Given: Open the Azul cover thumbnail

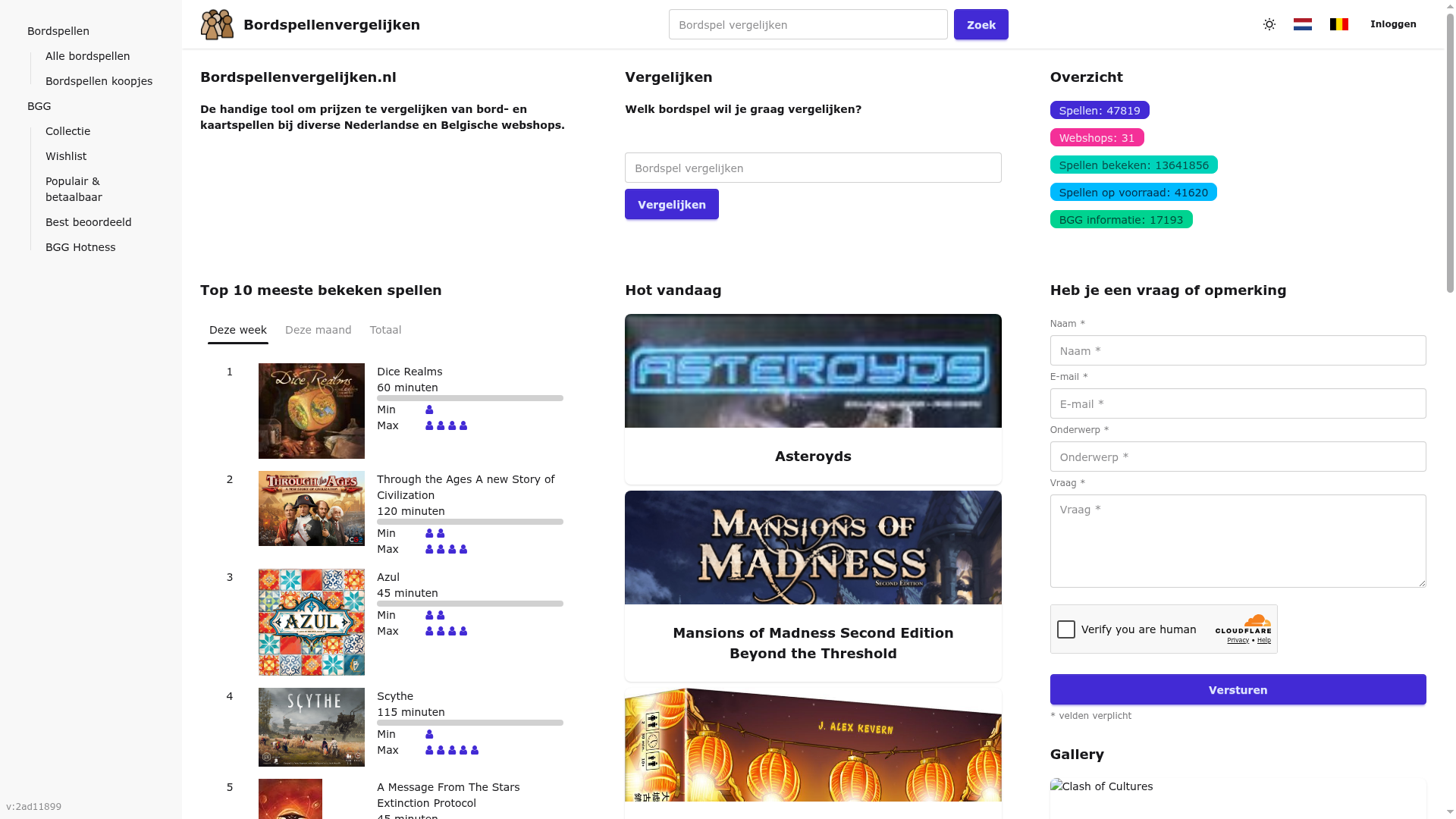Looking at the screenshot, I should click(312, 622).
